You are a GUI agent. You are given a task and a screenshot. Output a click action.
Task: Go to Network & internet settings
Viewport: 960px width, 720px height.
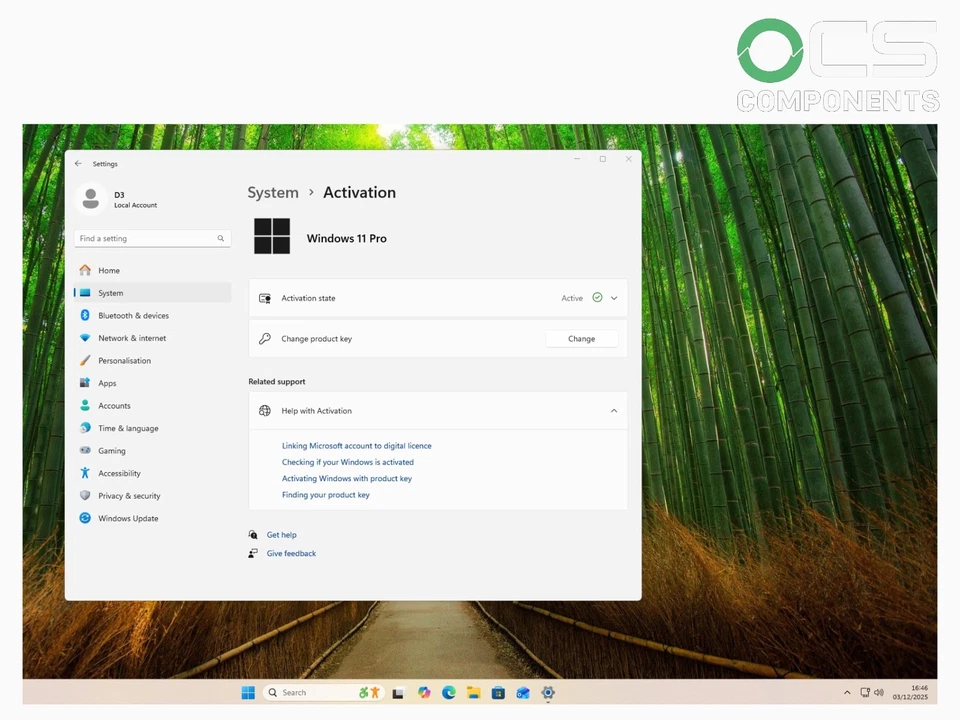coord(152,338)
